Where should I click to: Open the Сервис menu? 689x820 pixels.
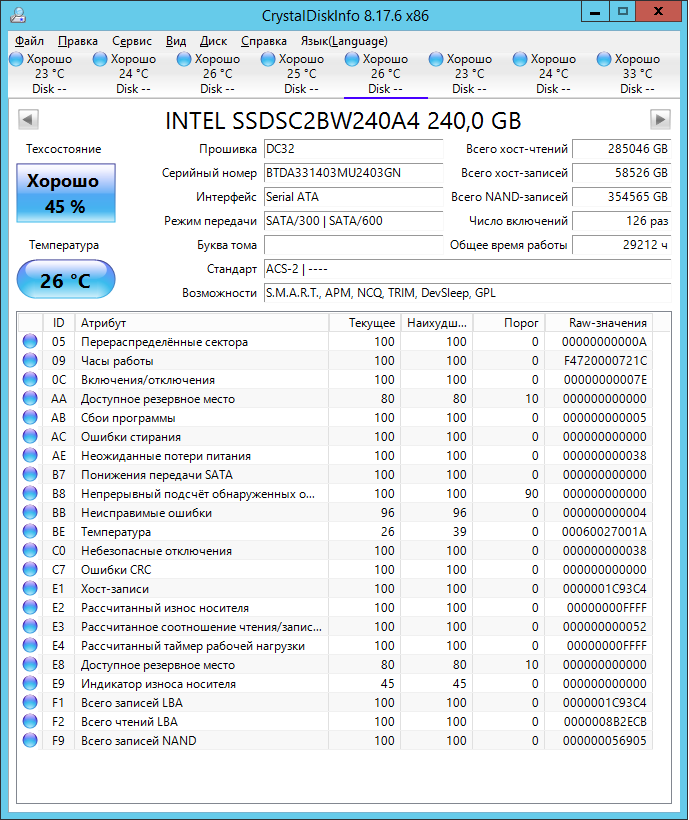pos(132,41)
